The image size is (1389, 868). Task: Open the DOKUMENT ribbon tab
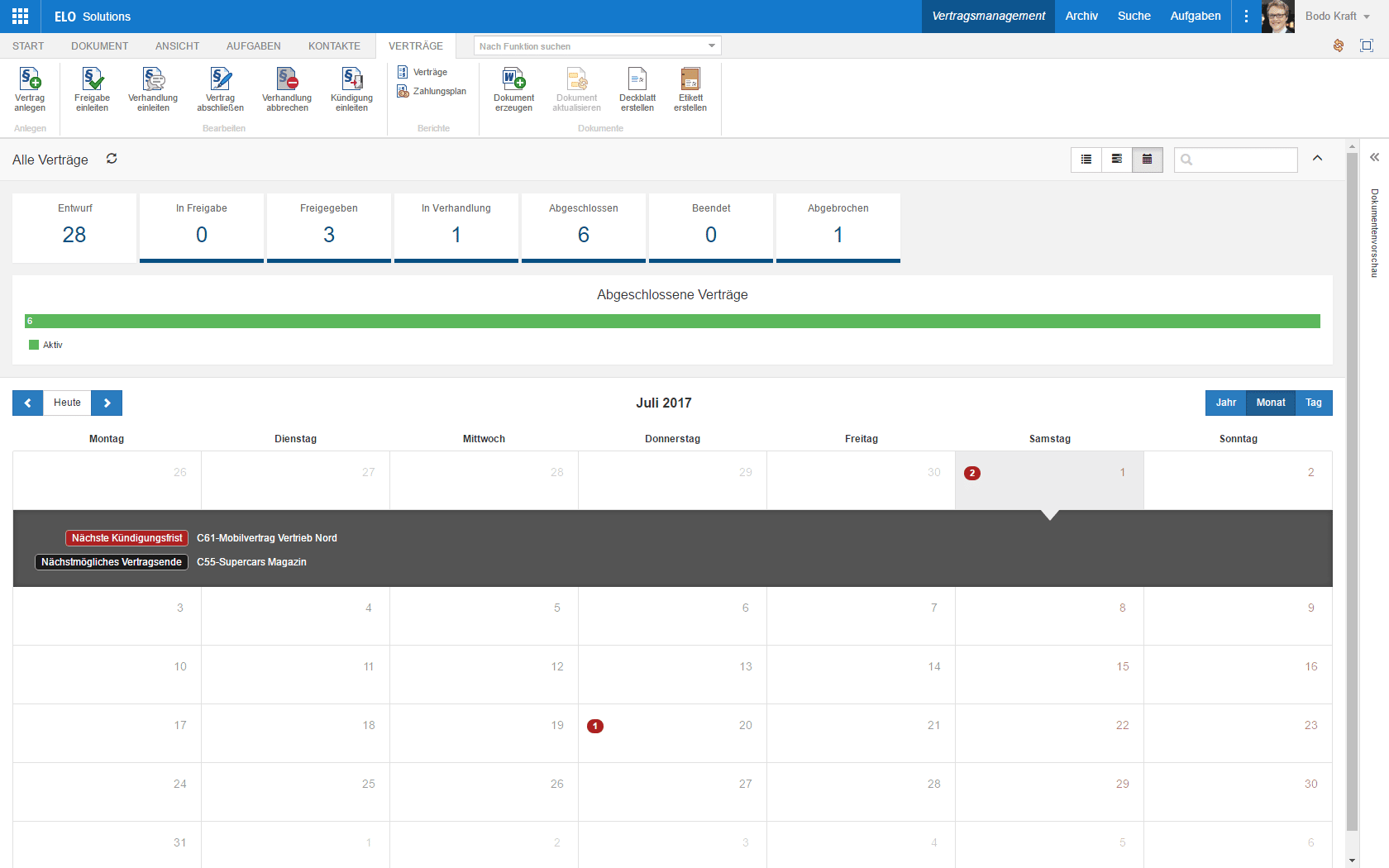[x=100, y=46]
